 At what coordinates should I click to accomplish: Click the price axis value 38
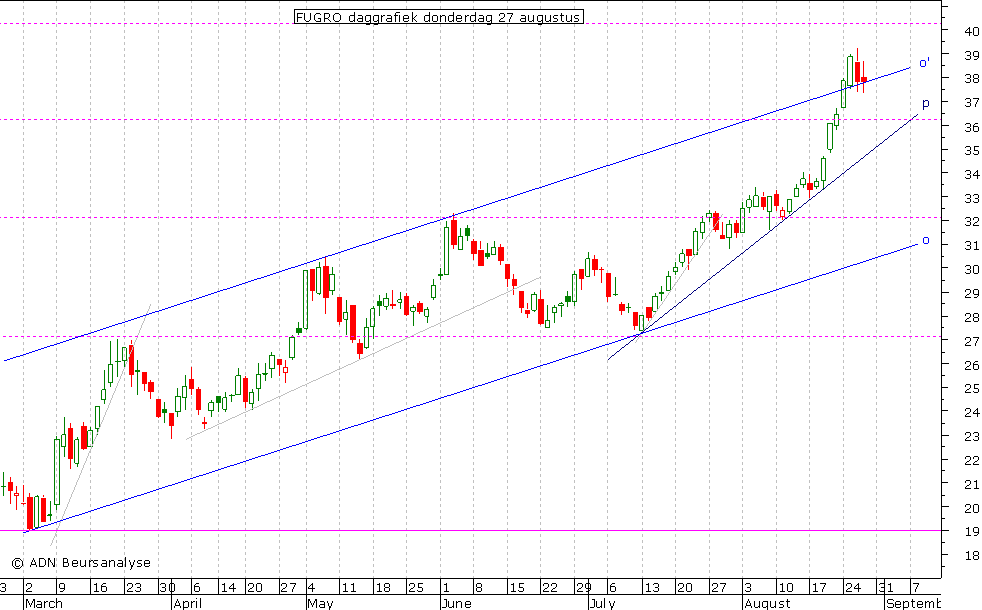971,79
